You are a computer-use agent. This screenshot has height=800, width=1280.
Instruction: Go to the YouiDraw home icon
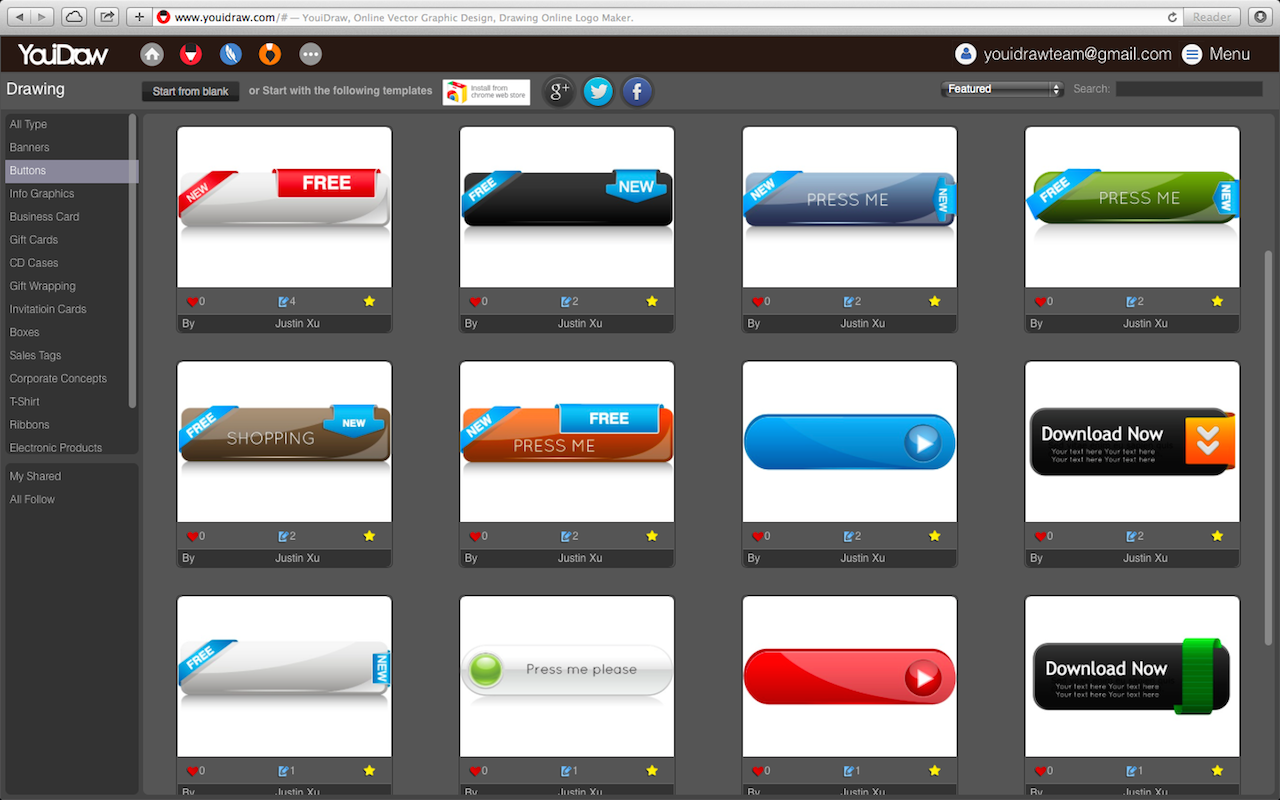pyautogui.click(x=152, y=54)
